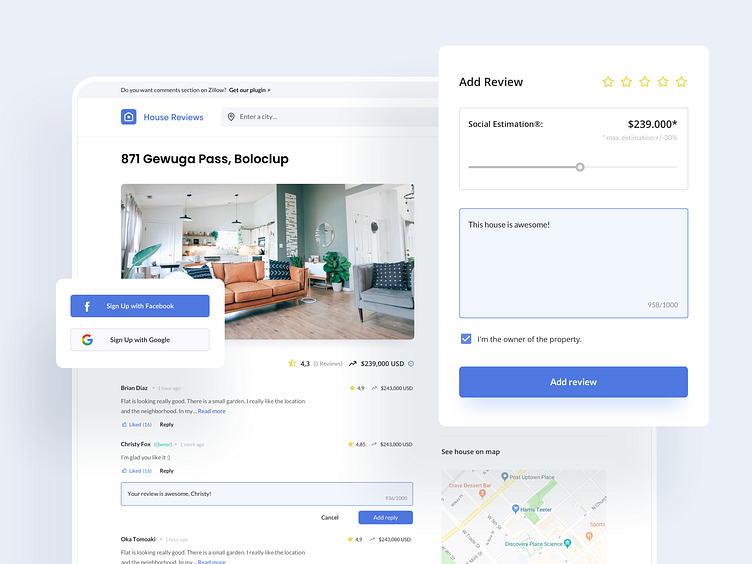Expand Brian Diaz's review with Read more
Screen dimensions: 752x564
click(x=212, y=411)
